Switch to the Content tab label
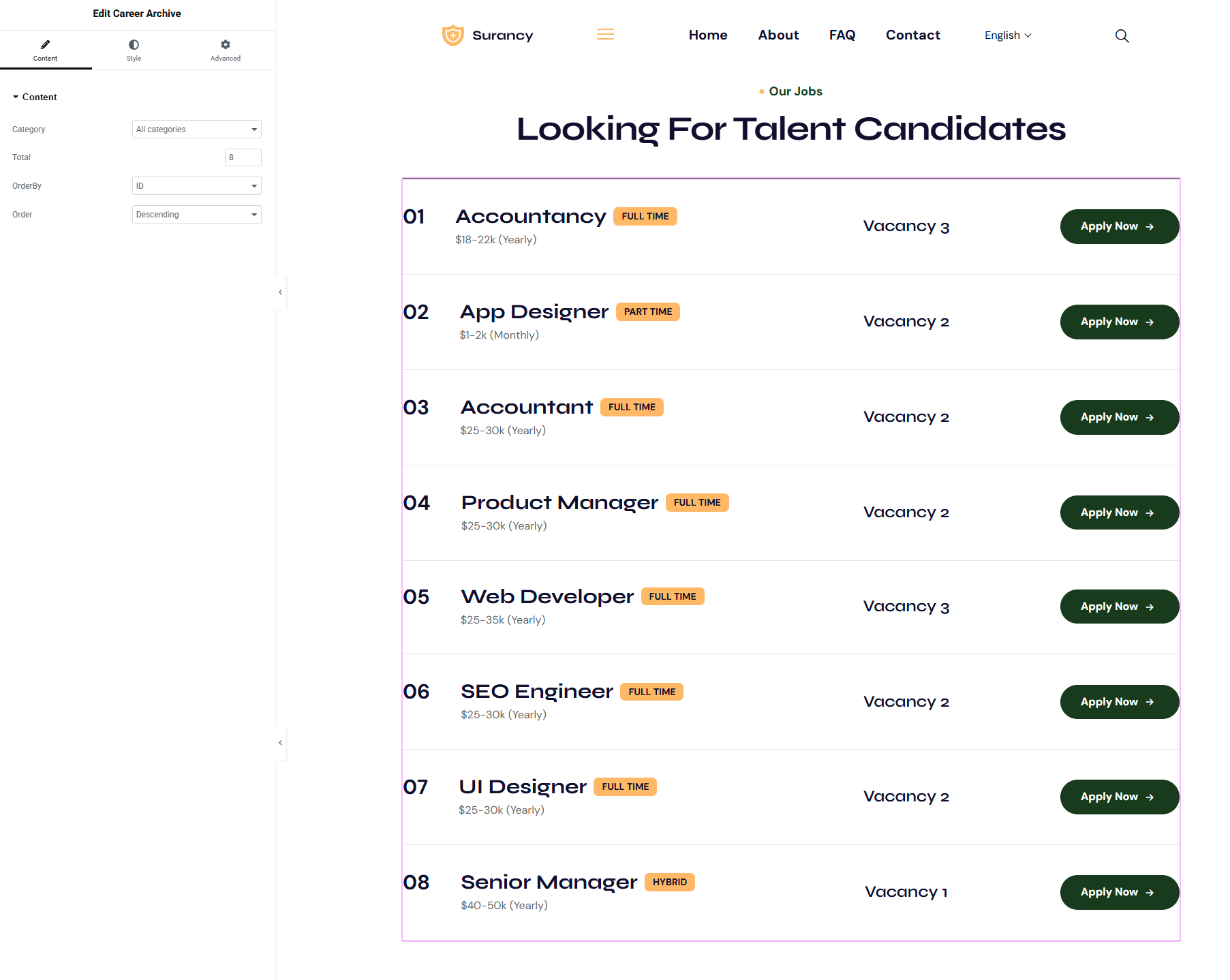 45,59
